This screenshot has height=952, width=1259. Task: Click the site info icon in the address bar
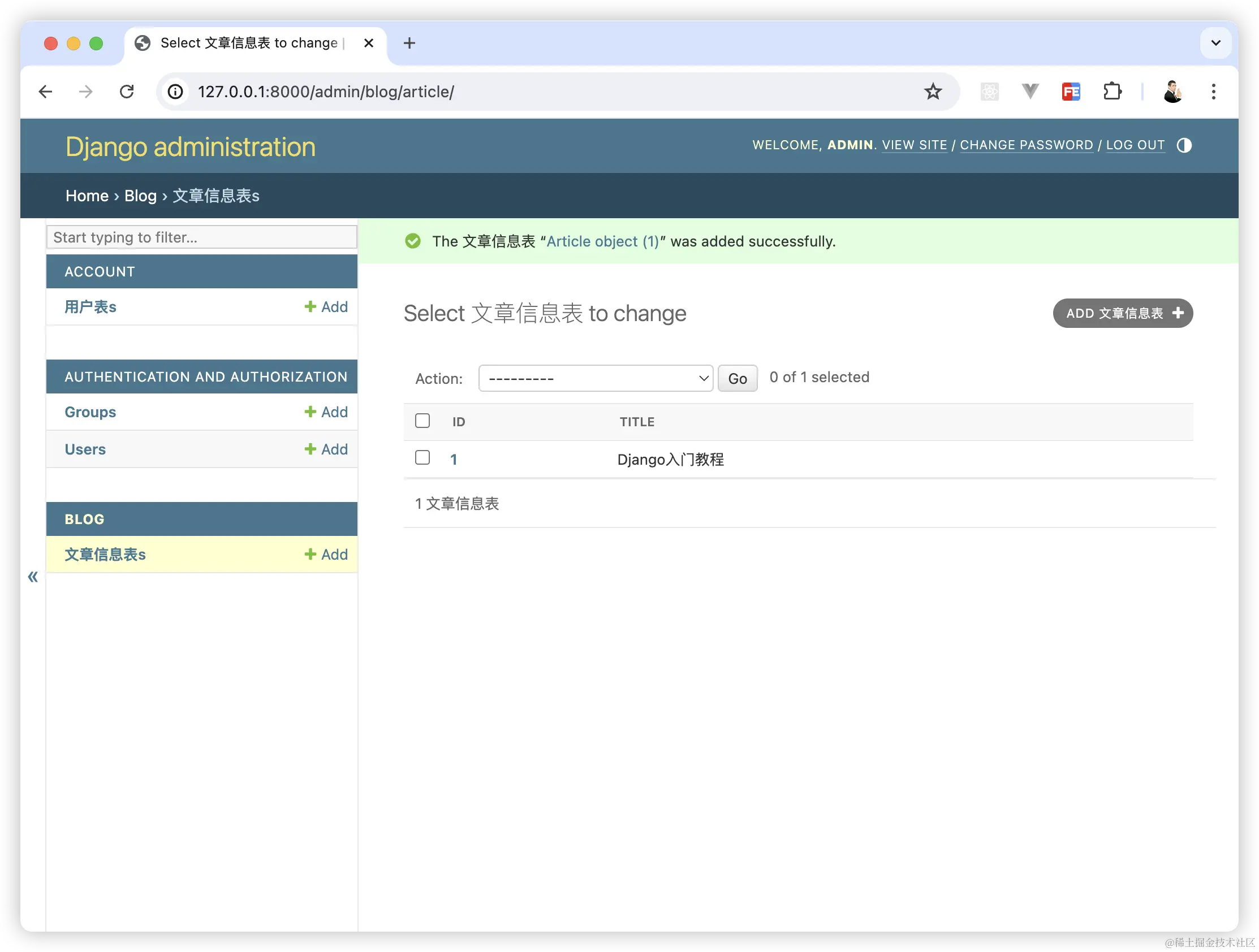tap(175, 92)
